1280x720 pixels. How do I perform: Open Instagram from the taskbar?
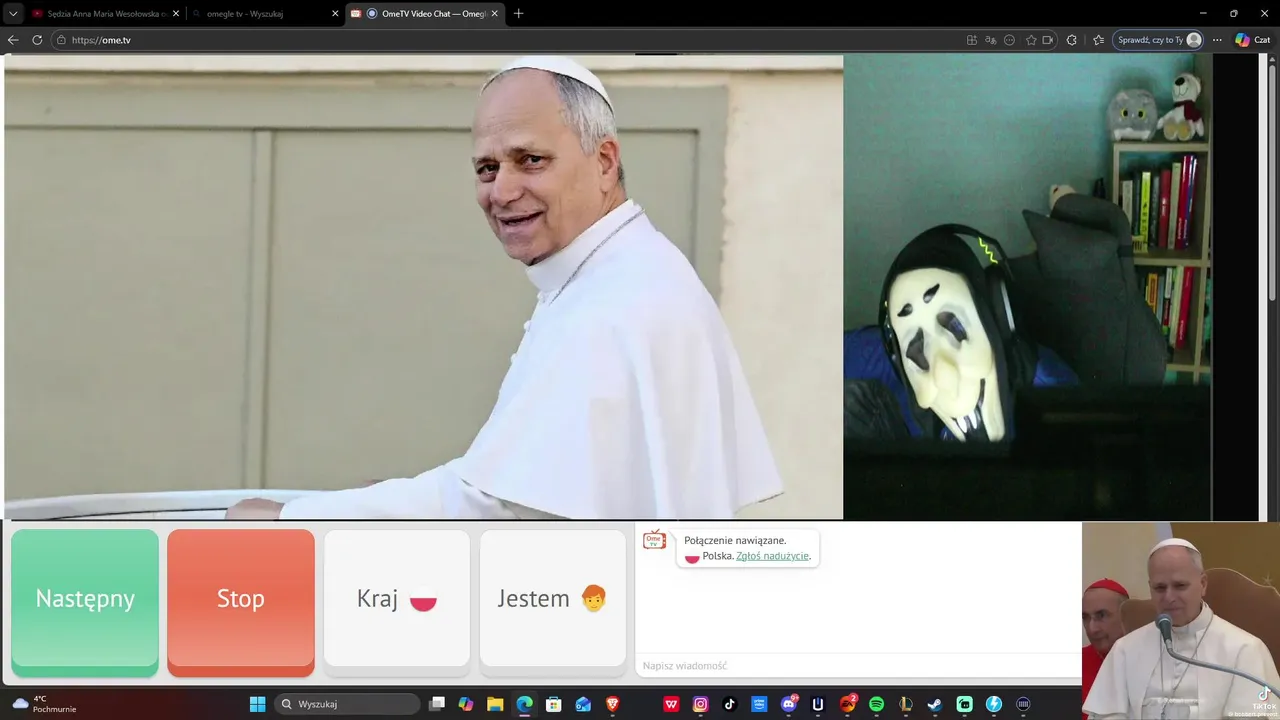(700, 704)
